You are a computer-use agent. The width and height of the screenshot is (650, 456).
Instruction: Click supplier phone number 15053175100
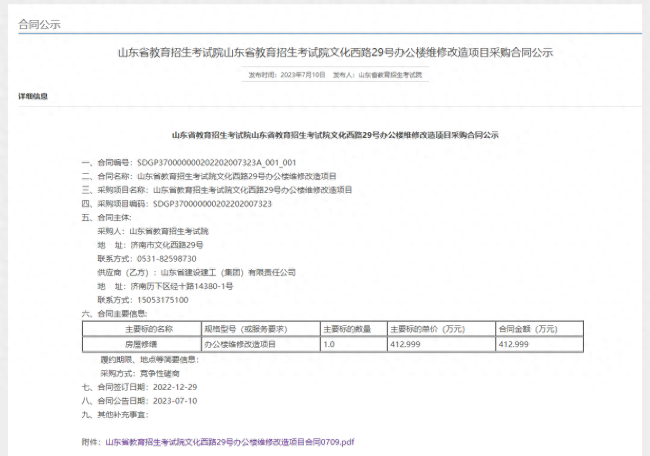click(x=161, y=300)
